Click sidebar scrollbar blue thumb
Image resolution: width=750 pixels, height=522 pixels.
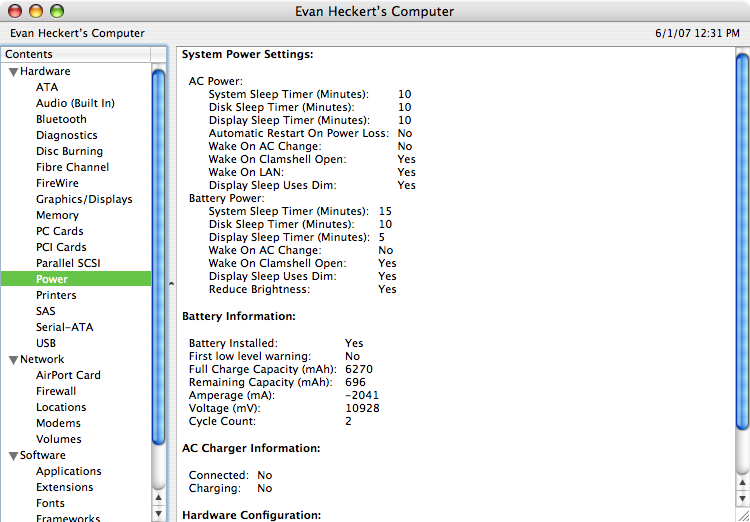click(158, 258)
